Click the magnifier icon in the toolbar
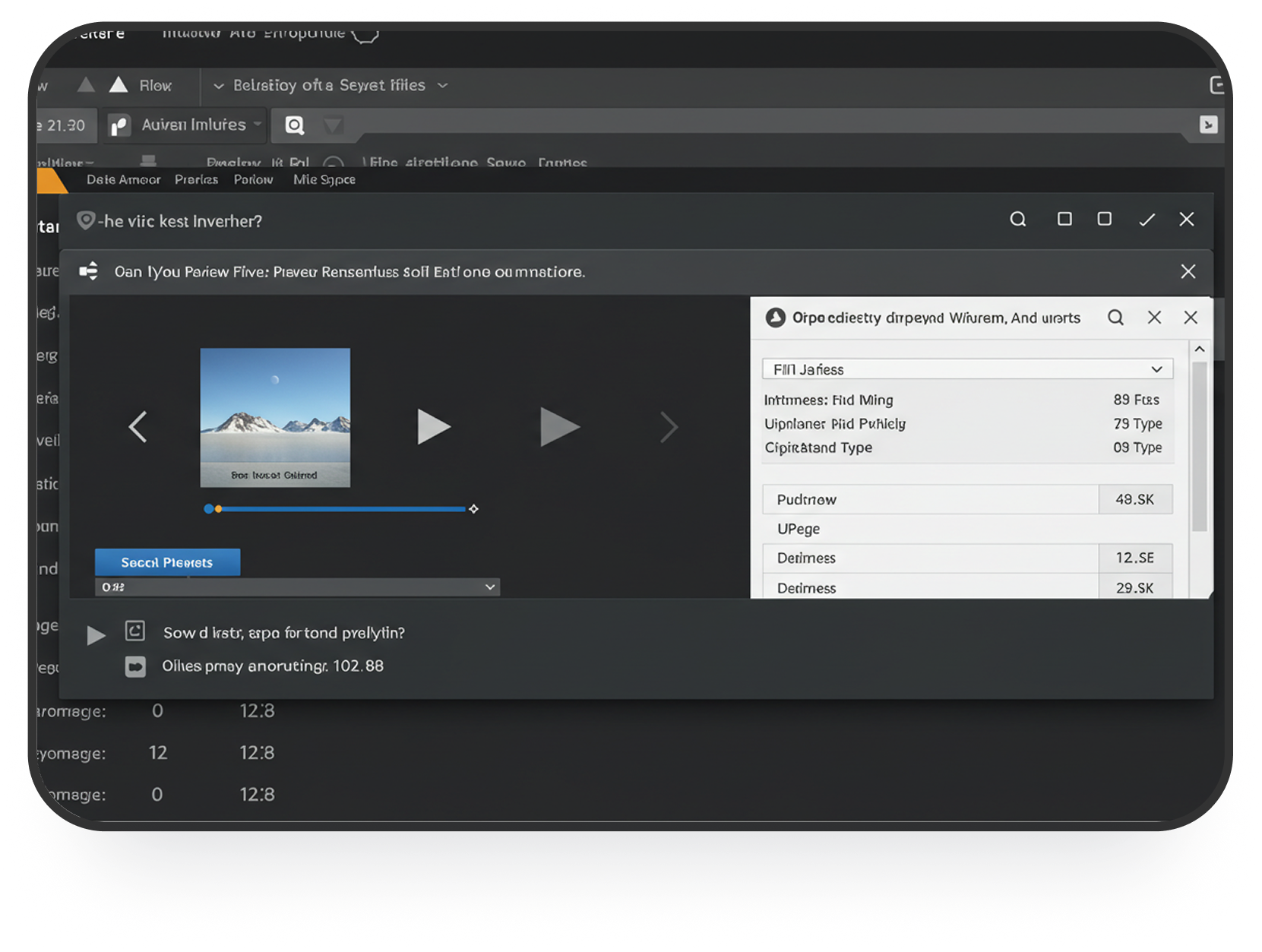The height and width of the screenshot is (952, 1262). 295,125
